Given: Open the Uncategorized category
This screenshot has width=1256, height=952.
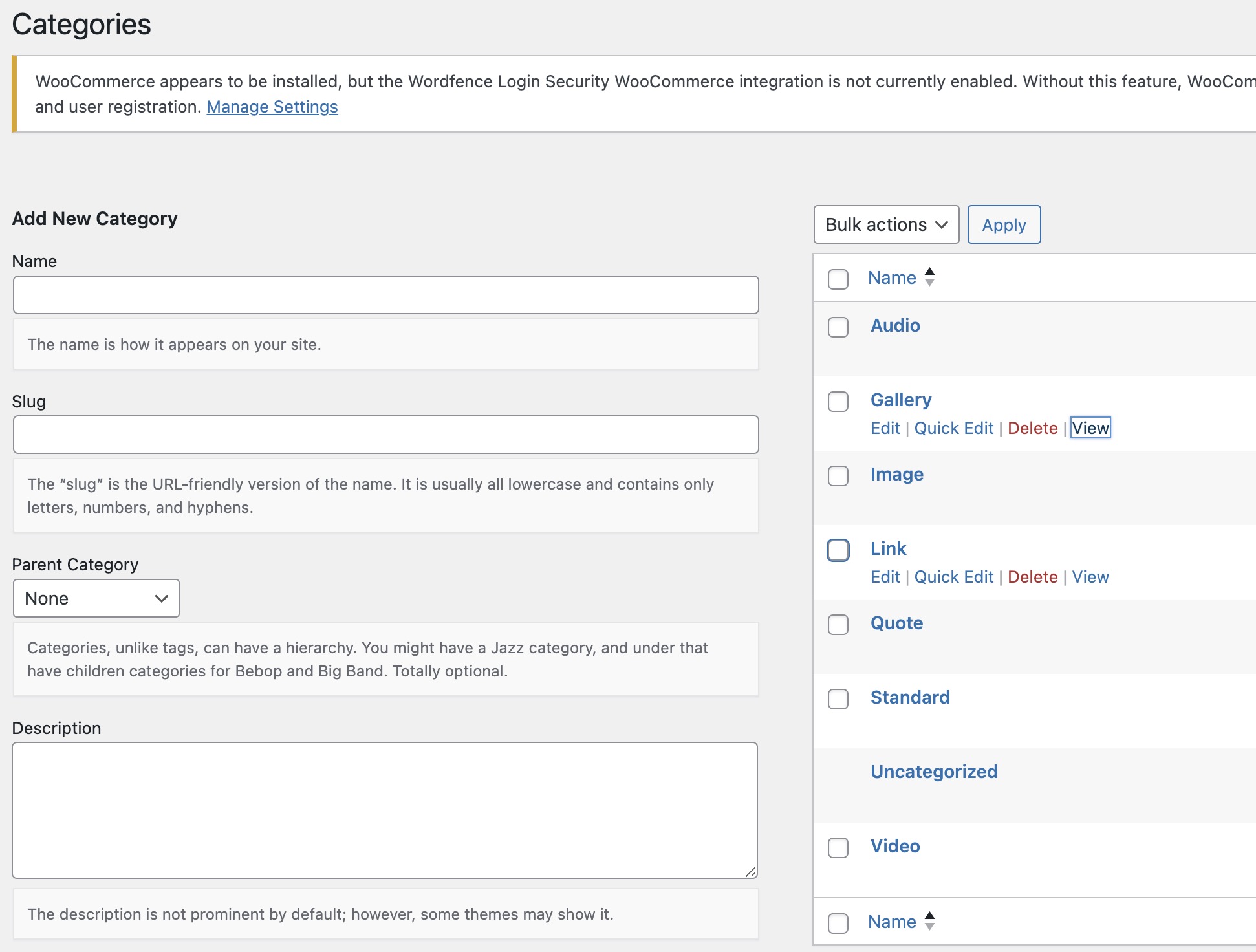Looking at the screenshot, I should click(x=933, y=772).
